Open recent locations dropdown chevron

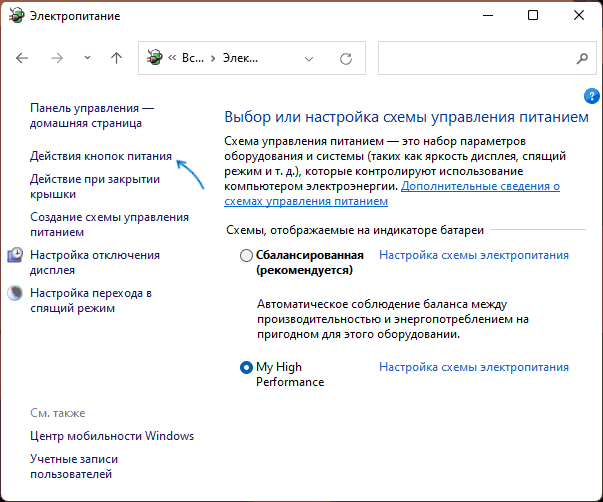(x=87, y=58)
